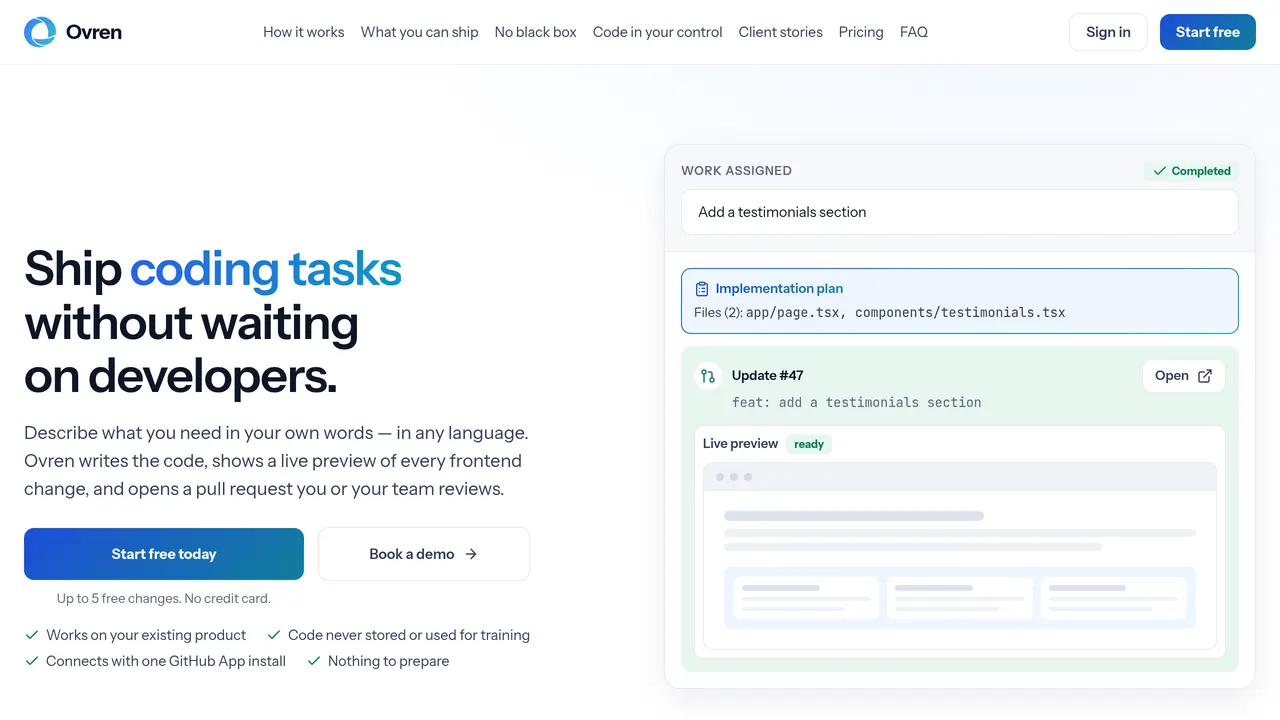Click the WORK ASSIGNED label

click(x=737, y=171)
